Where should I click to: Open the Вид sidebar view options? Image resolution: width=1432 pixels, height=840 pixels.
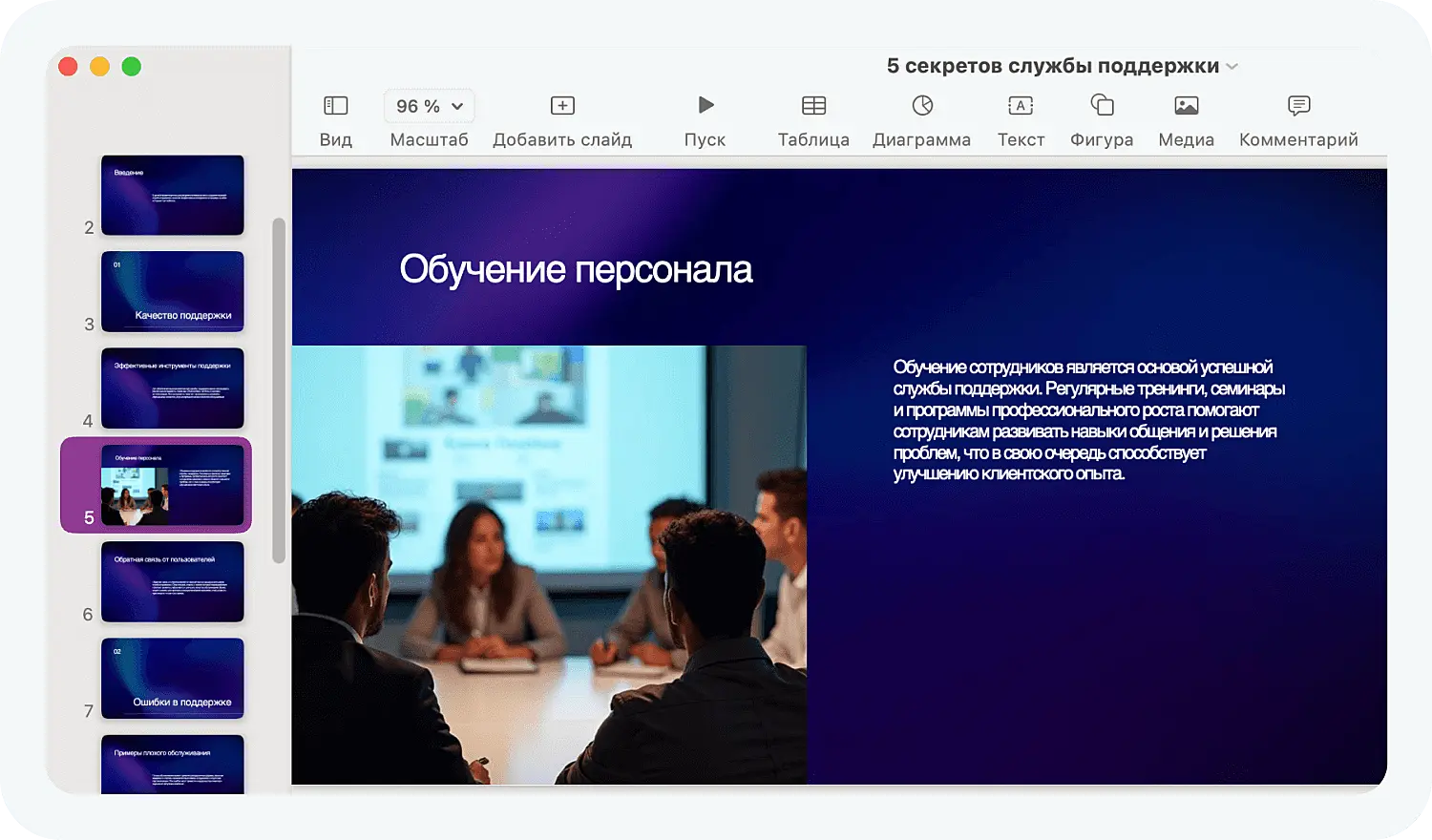click(335, 106)
